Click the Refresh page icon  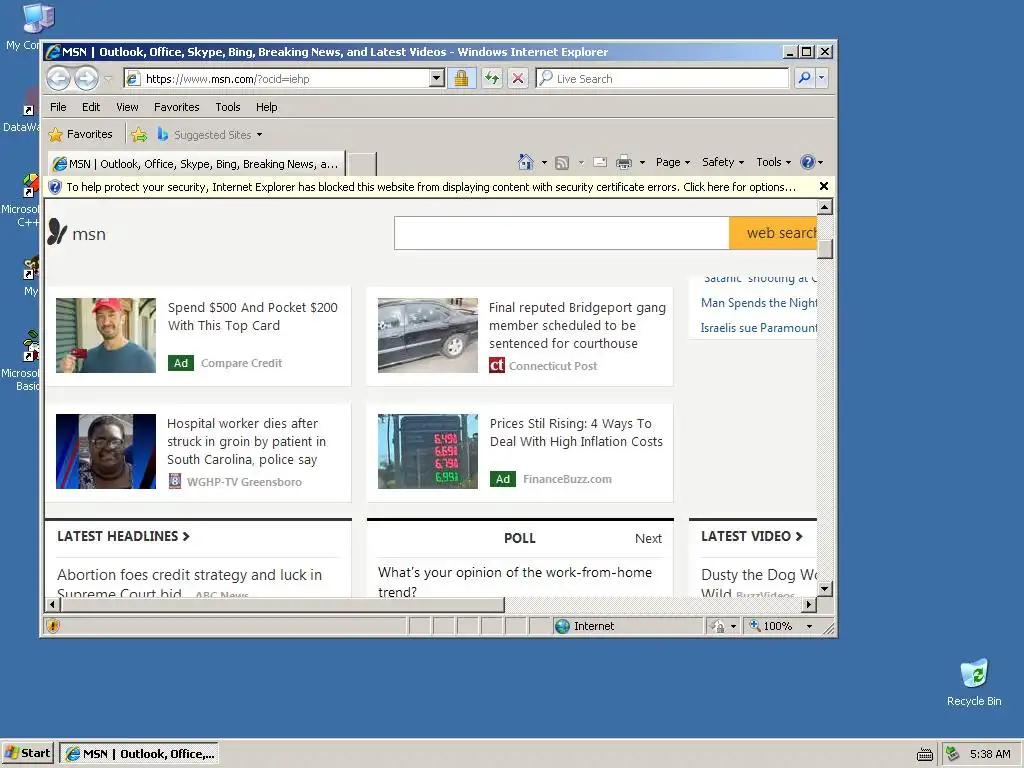point(492,78)
